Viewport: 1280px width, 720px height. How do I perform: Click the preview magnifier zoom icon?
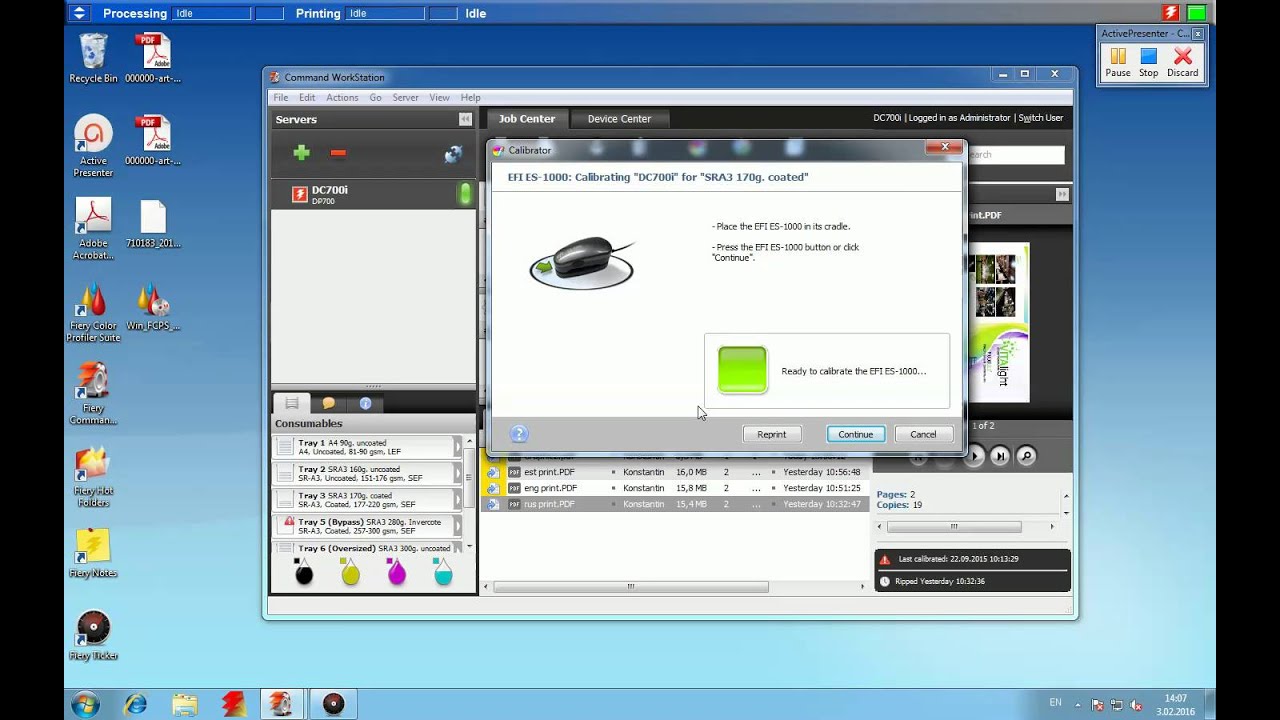tap(1026, 456)
